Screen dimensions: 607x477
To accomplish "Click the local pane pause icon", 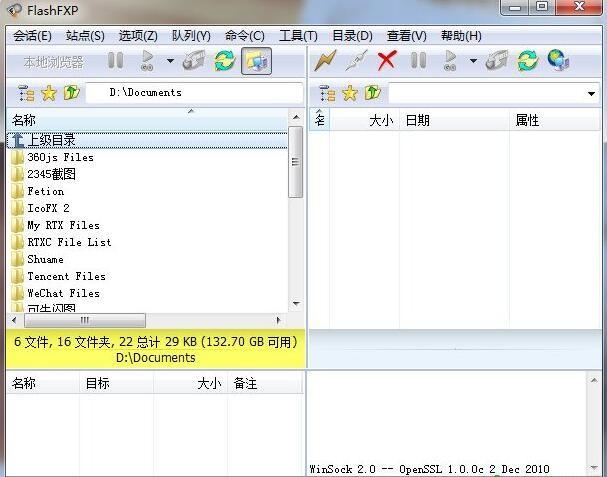I will pos(115,61).
